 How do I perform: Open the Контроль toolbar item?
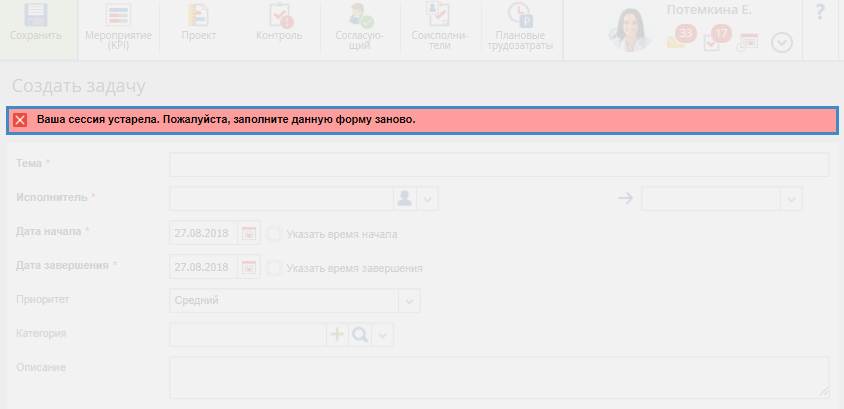coord(279,24)
